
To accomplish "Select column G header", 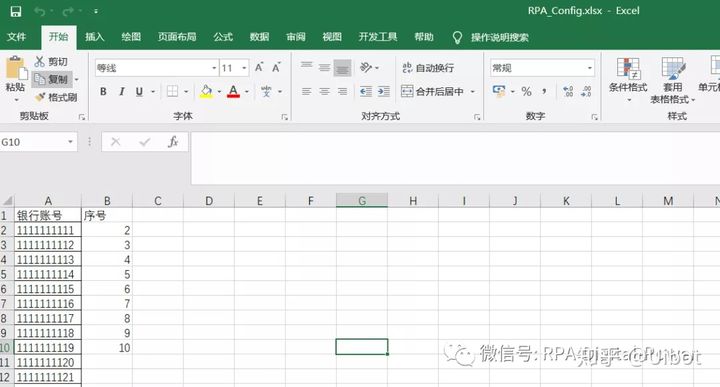I will [x=362, y=201].
